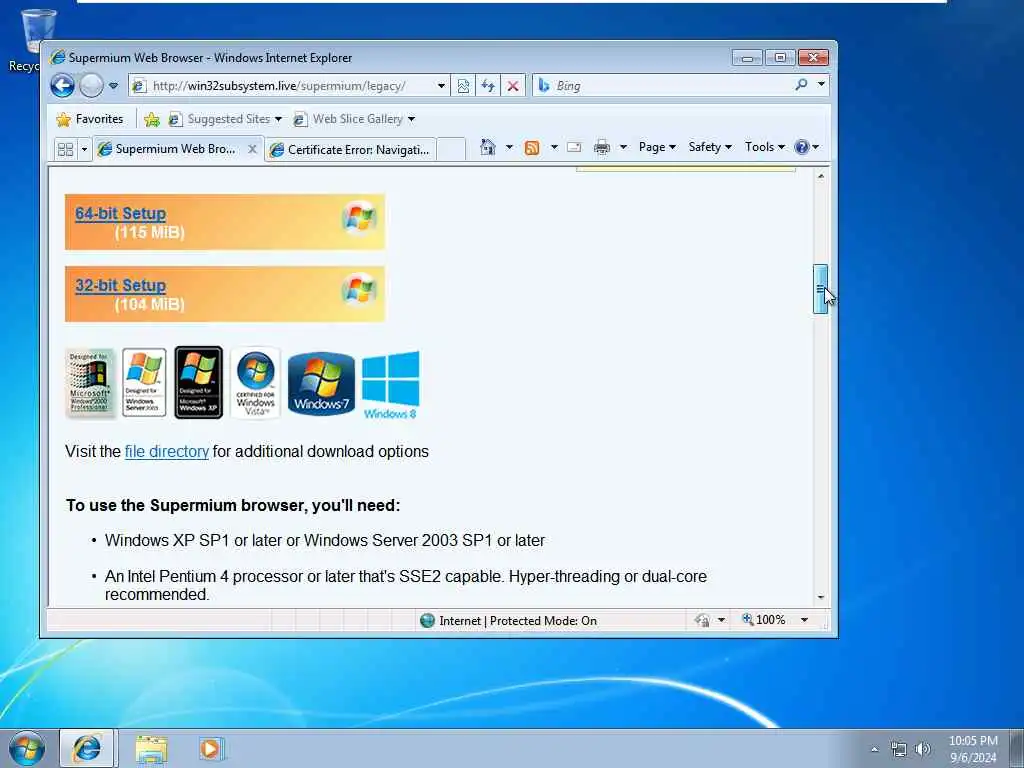Click Internet Explorer taskbar icon

click(87, 748)
